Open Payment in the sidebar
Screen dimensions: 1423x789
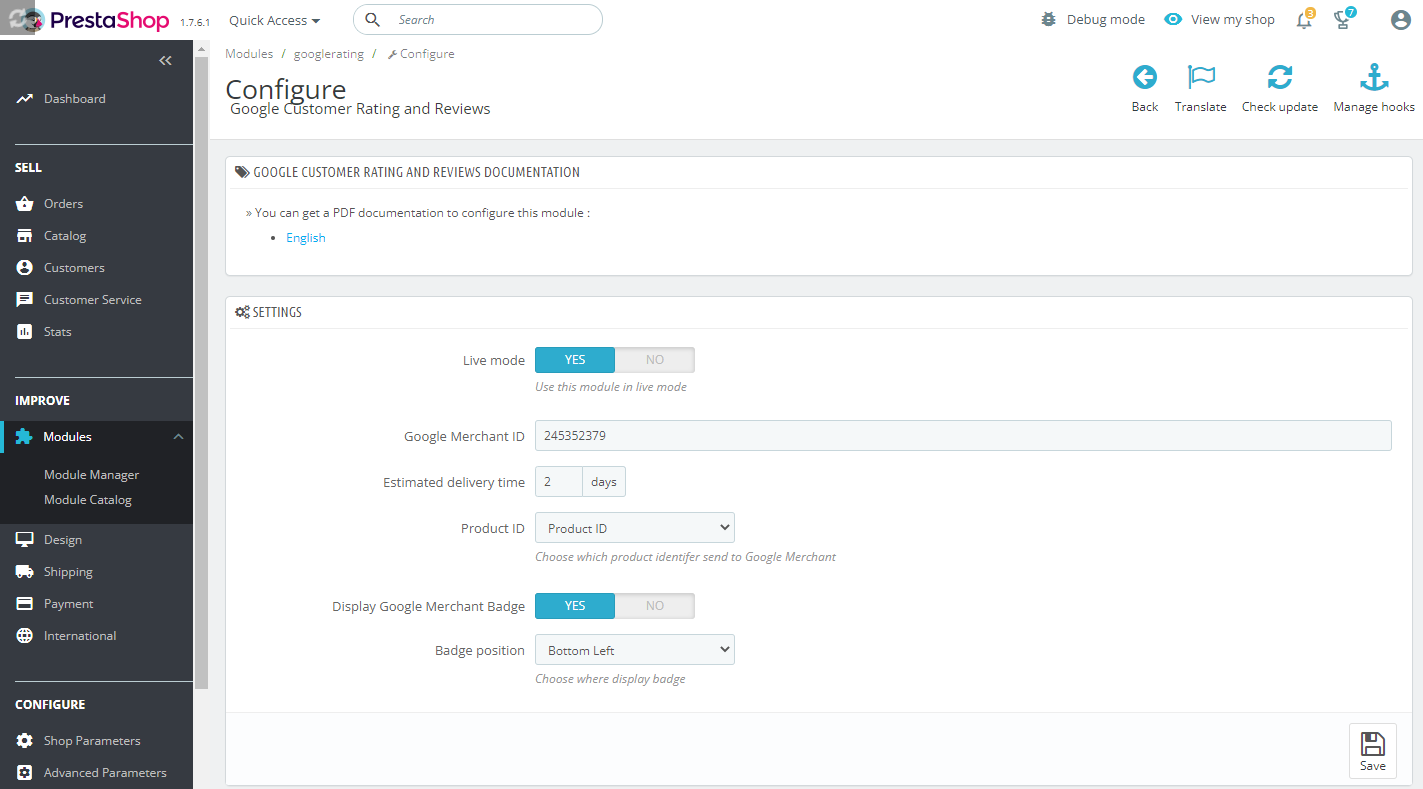coord(68,603)
